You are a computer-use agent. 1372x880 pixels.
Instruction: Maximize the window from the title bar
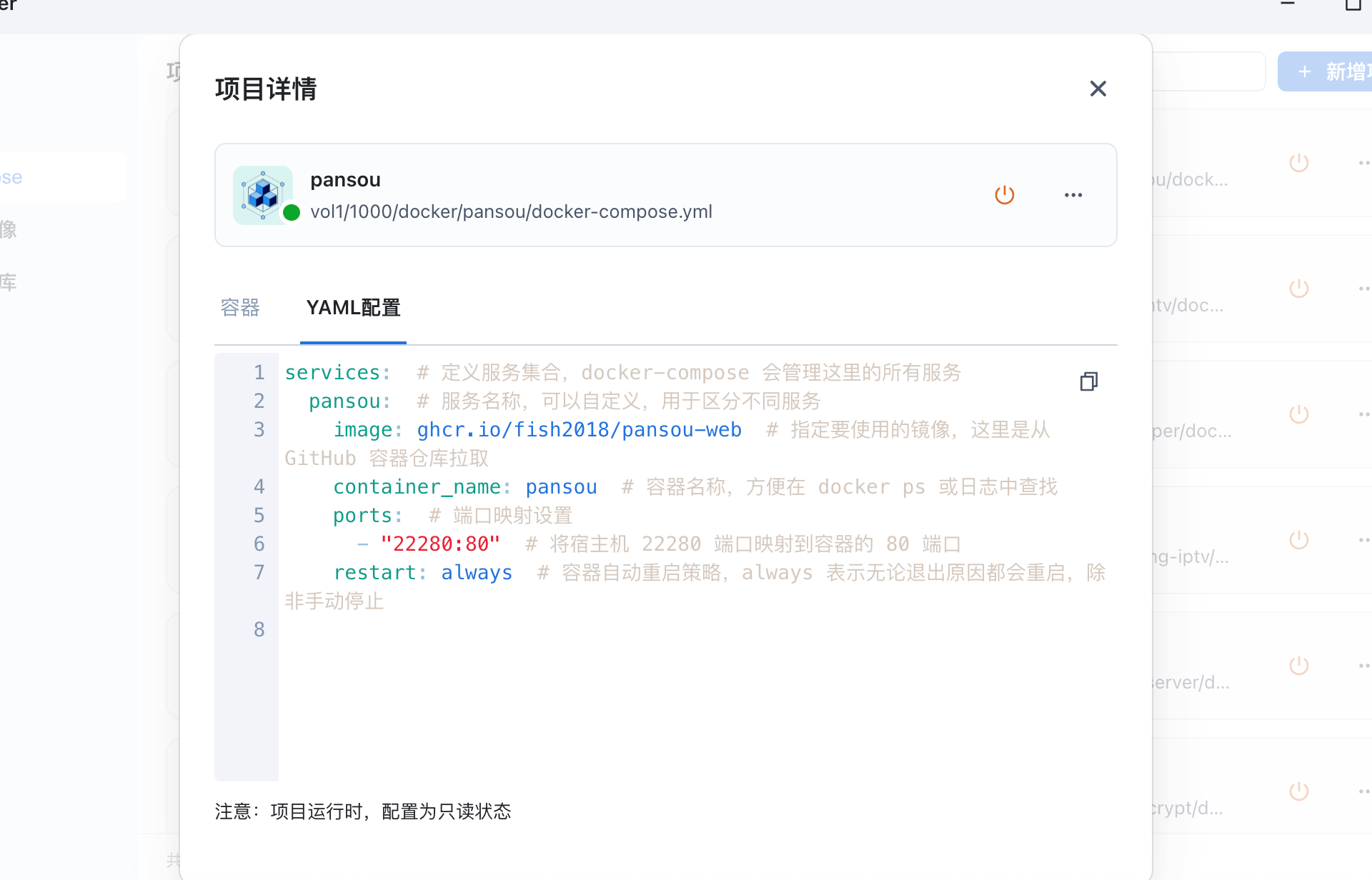1352,6
